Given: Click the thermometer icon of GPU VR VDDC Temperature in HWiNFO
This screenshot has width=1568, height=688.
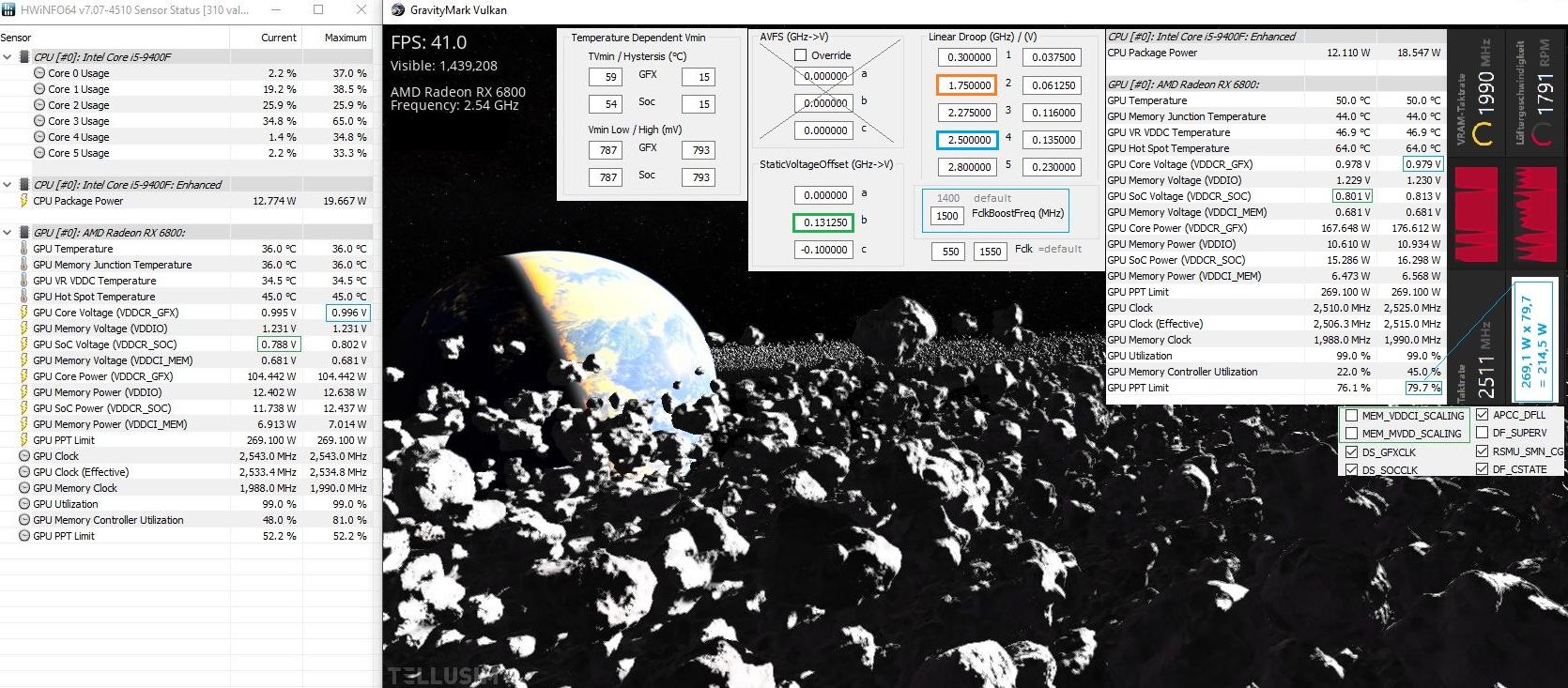Looking at the screenshot, I should point(24,281).
